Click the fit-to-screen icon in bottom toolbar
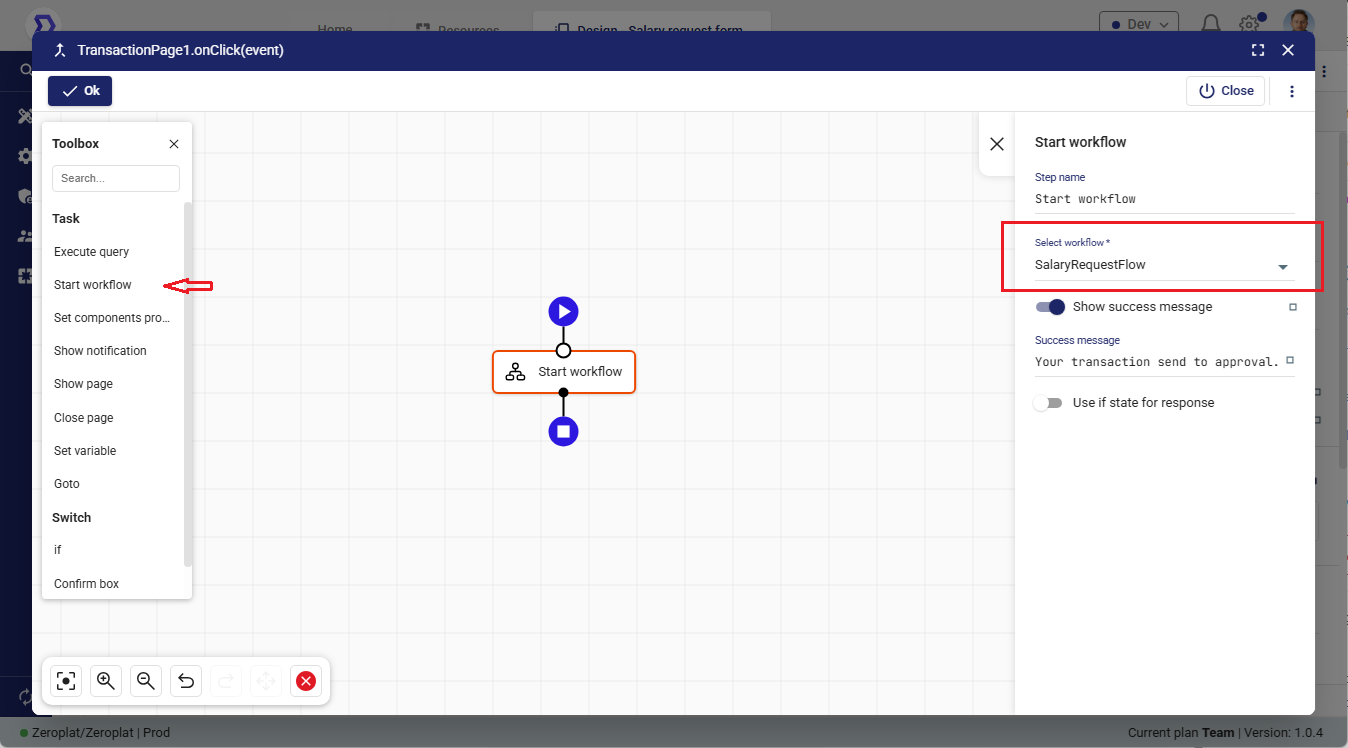1348x748 pixels. [x=66, y=681]
